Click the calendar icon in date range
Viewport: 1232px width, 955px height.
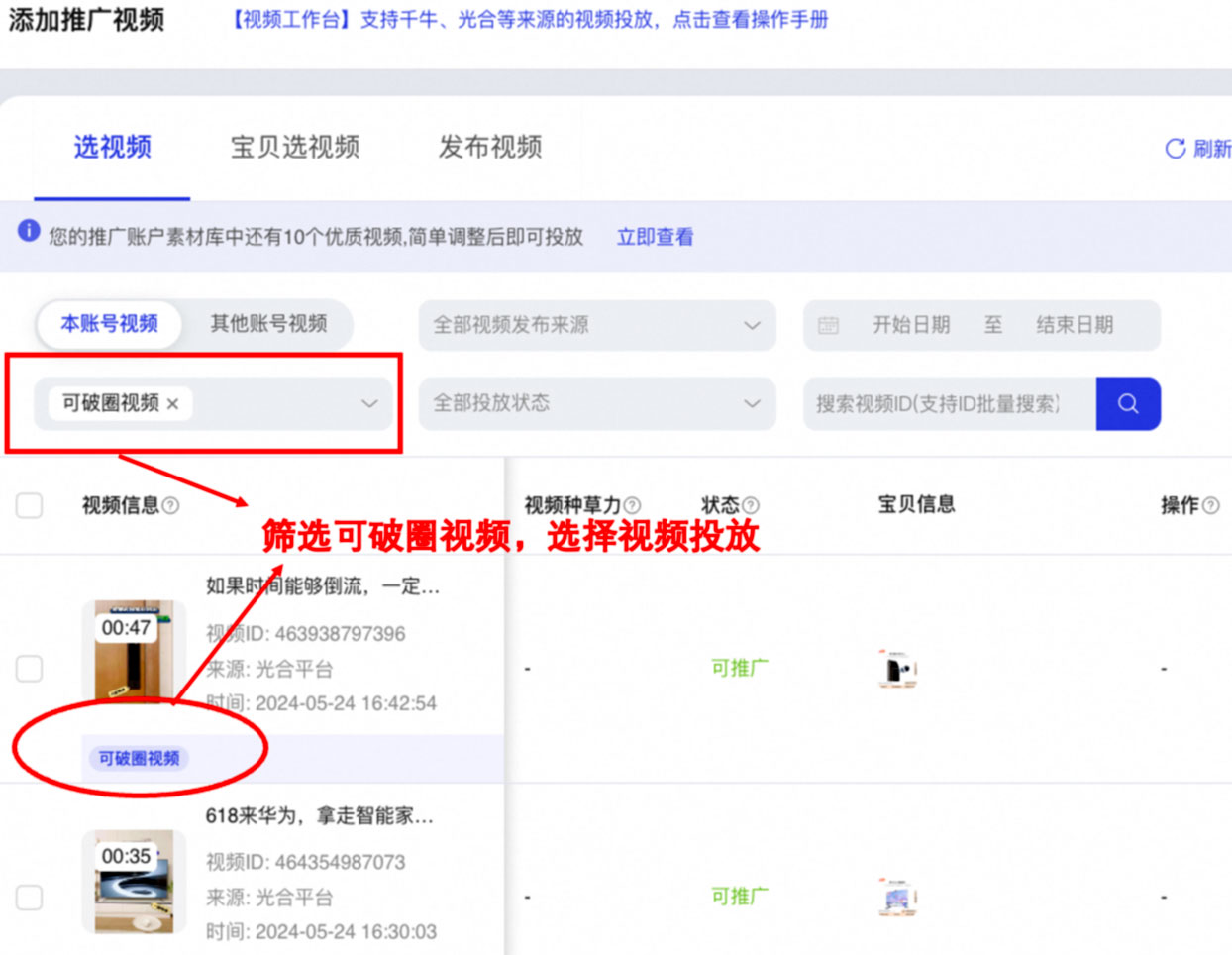[829, 325]
